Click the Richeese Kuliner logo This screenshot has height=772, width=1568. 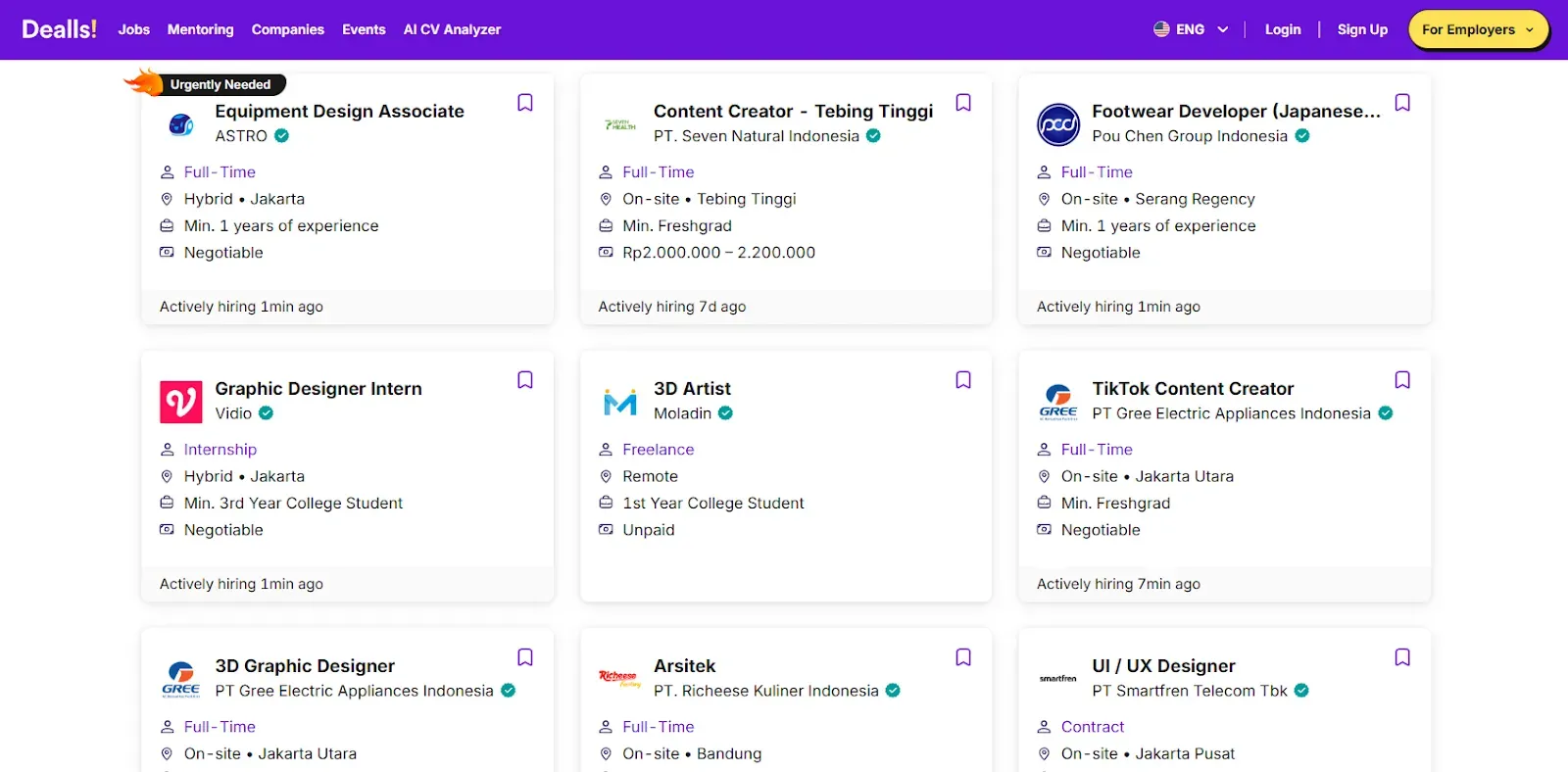point(620,678)
